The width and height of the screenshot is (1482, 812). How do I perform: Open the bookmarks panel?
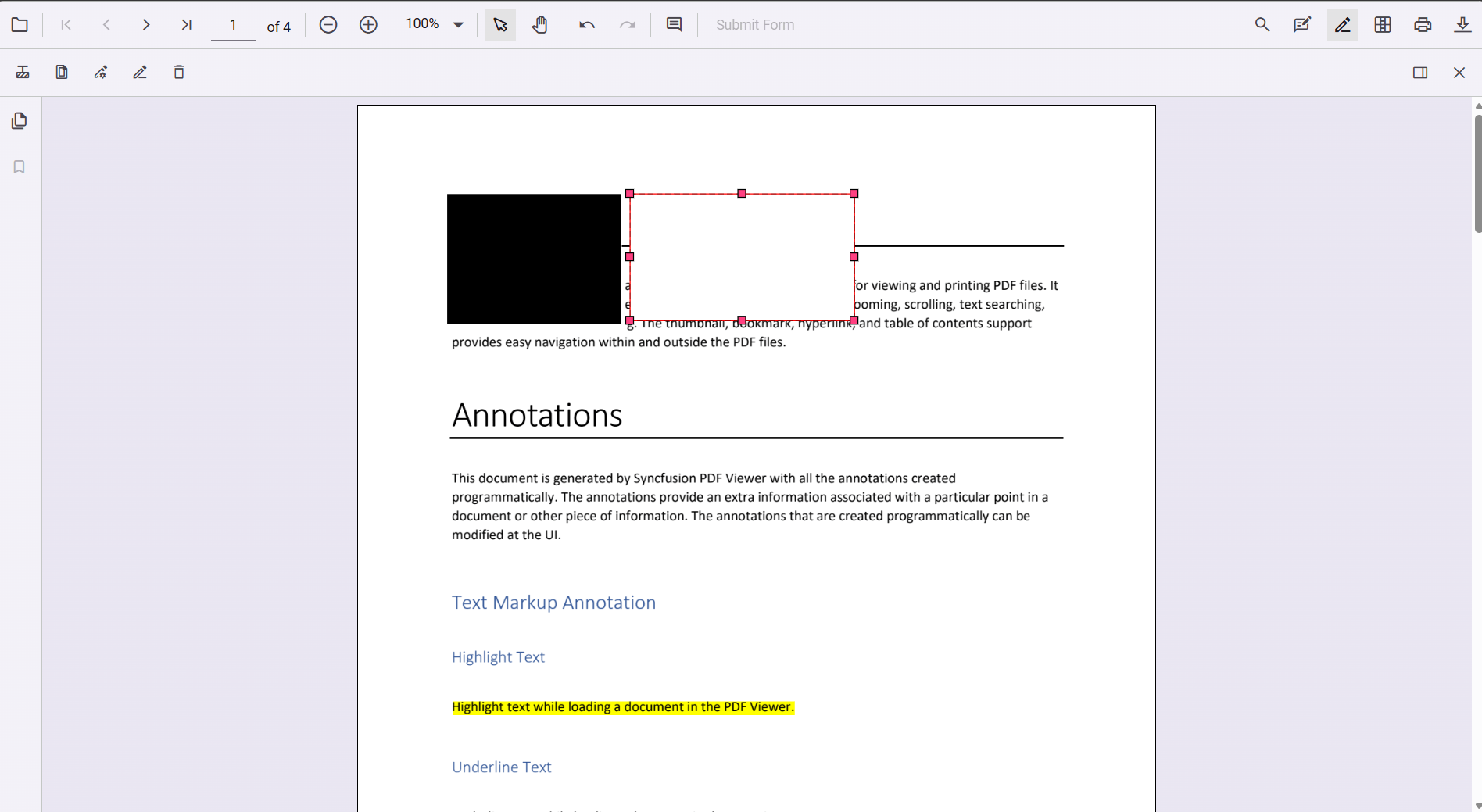(x=19, y=166)
